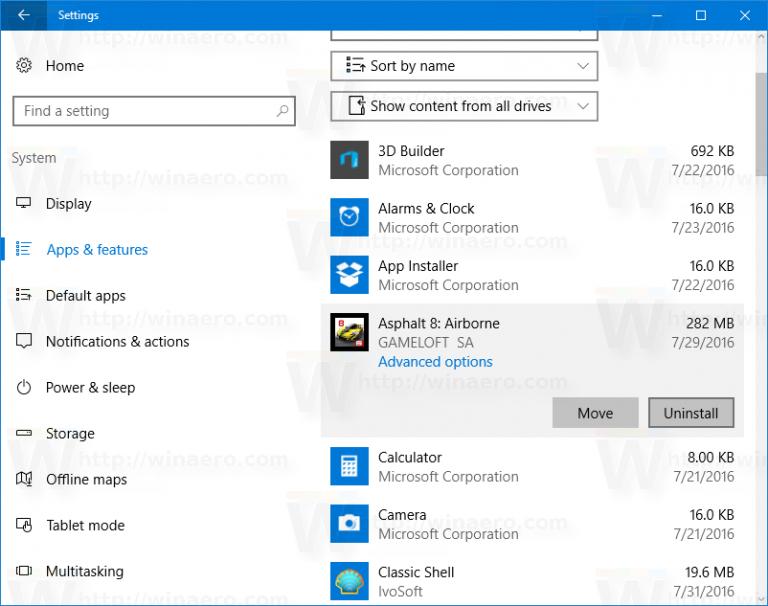This screenshot has height=606, width=768.
Task: Click the Asphalt 8: Airborne title text
Action: [x=439, y=323]
